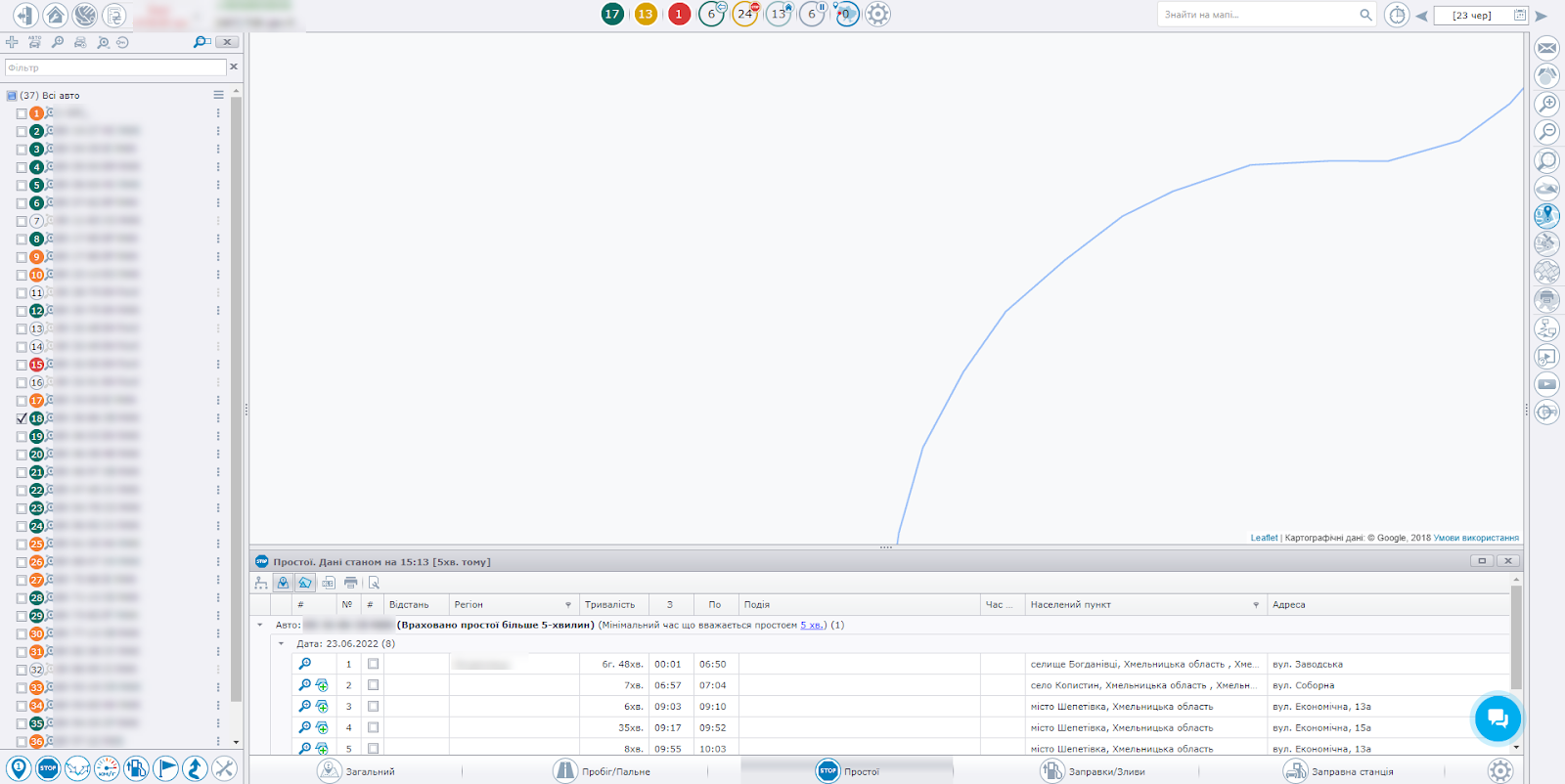Screen dimensions: 1565x784
Task: Tick the checkbox in stops table row 4
Action: [373, 727]
